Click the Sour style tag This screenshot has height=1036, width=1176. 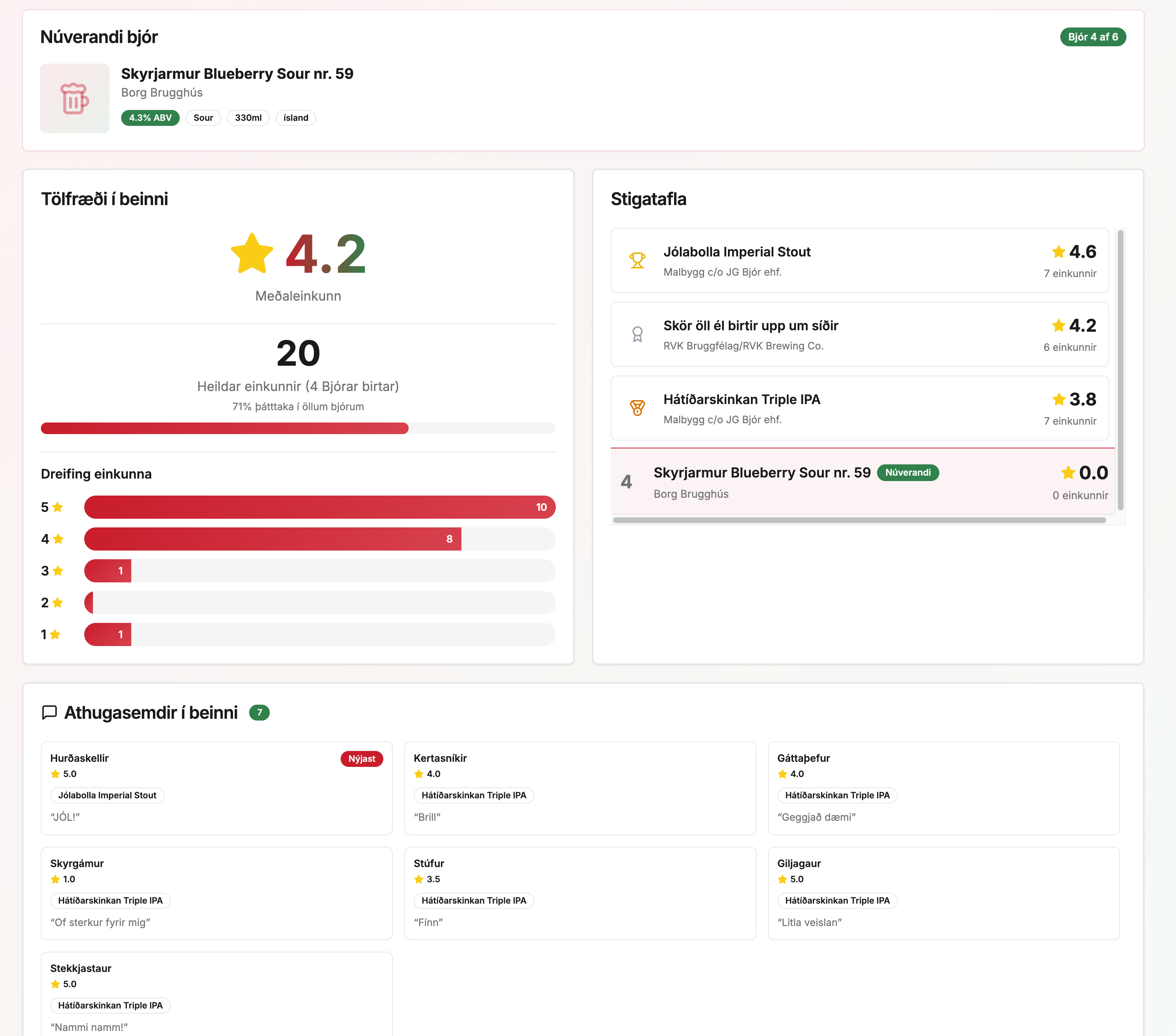[x=203, y=118]
